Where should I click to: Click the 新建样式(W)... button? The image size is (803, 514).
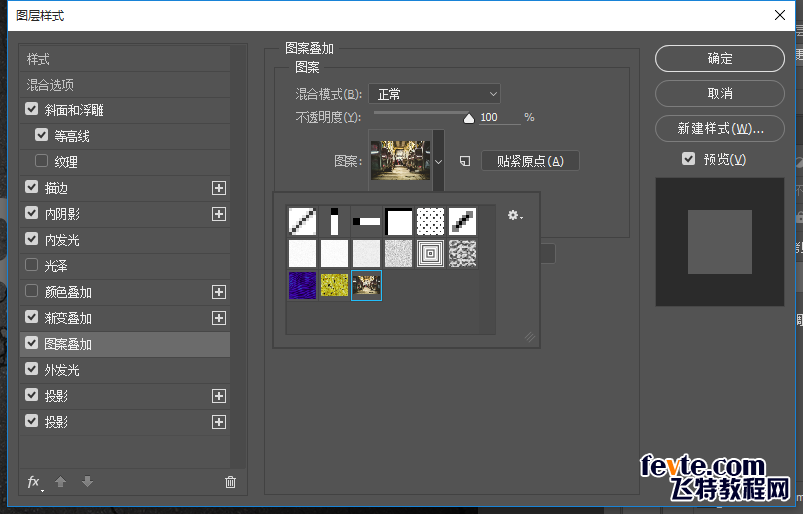pos(720,128)
